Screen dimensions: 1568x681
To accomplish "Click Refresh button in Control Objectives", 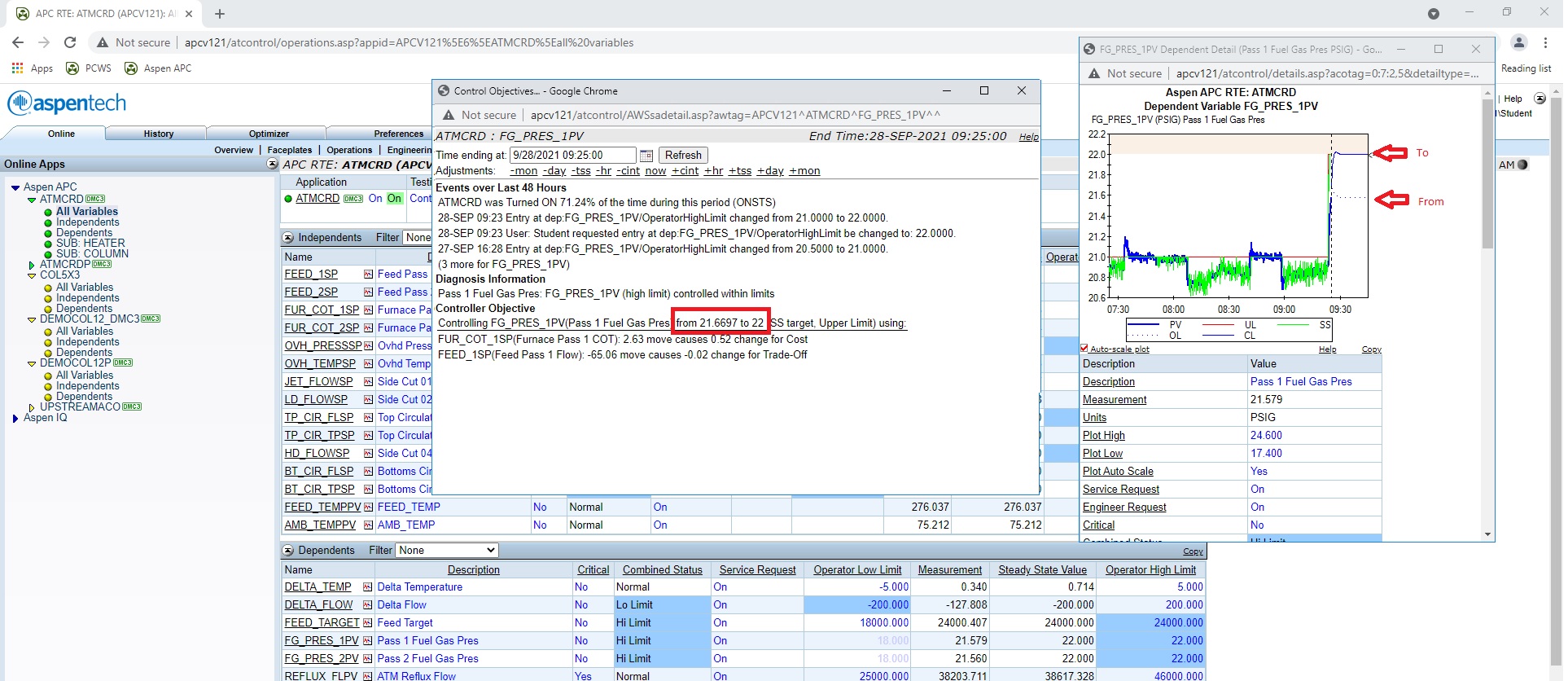I will tap(683, 156).
